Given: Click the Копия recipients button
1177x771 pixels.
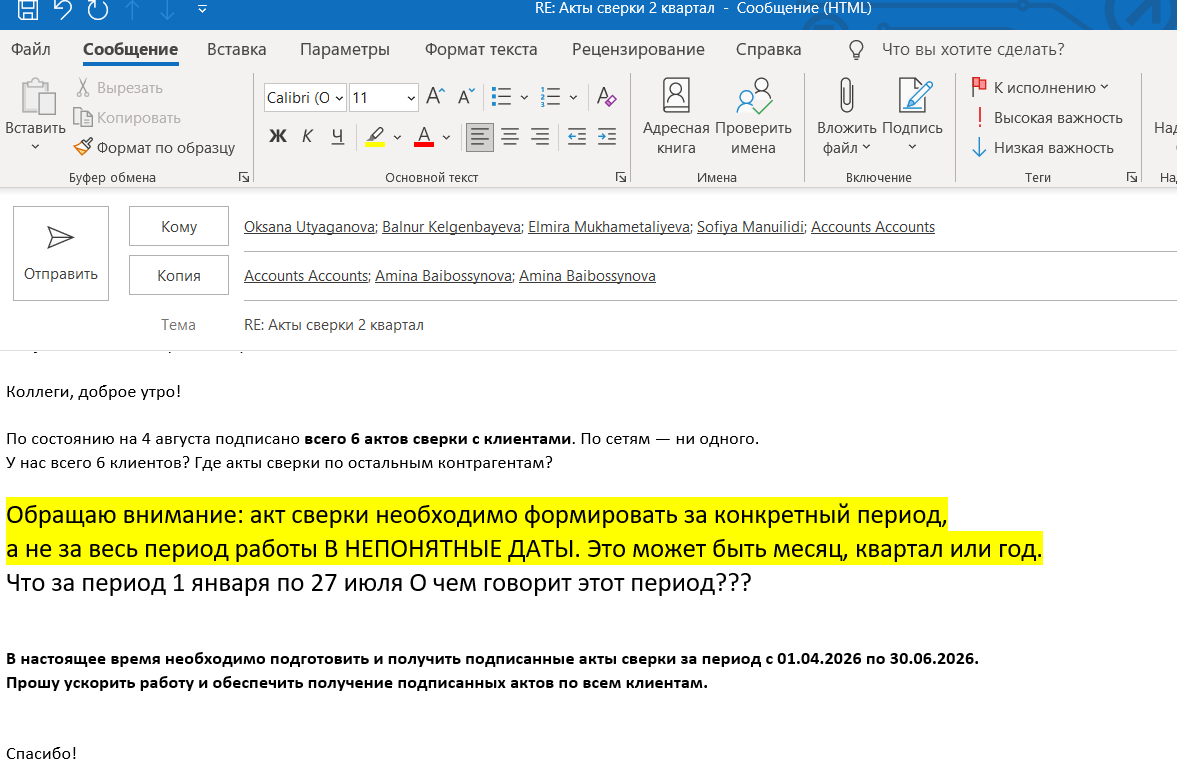Looking at the screenshot, I should coord(179,276).
